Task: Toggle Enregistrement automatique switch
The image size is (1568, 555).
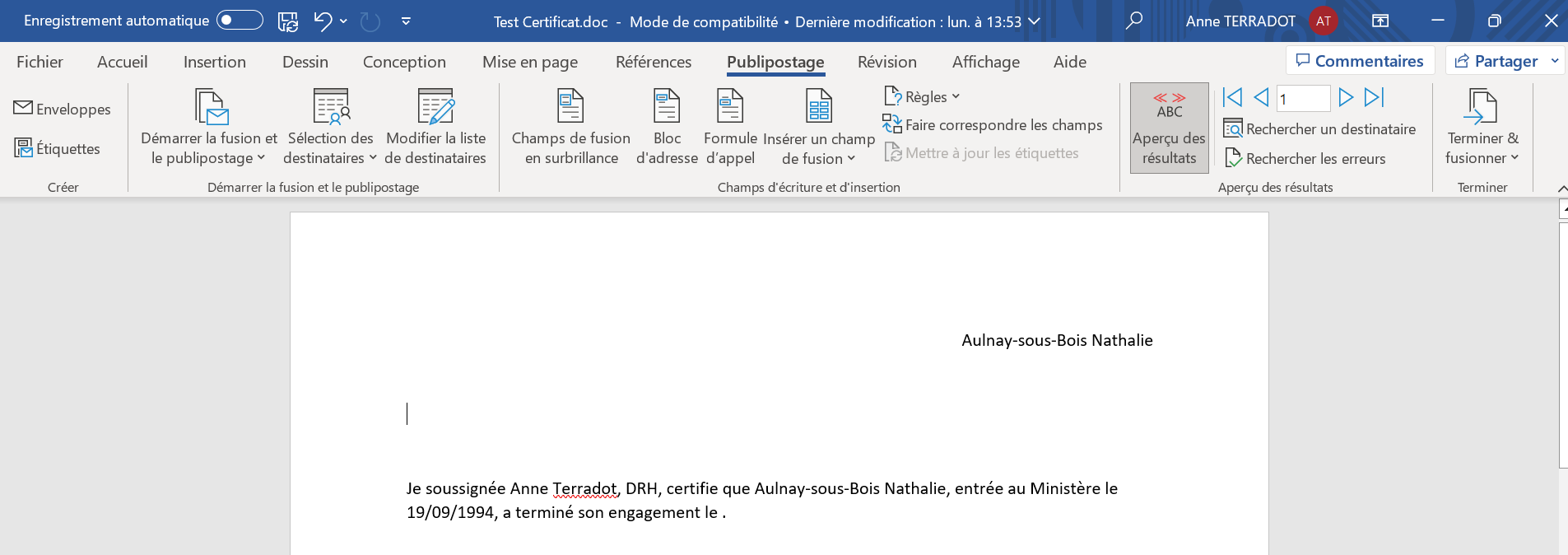Action: pos(240,21)
